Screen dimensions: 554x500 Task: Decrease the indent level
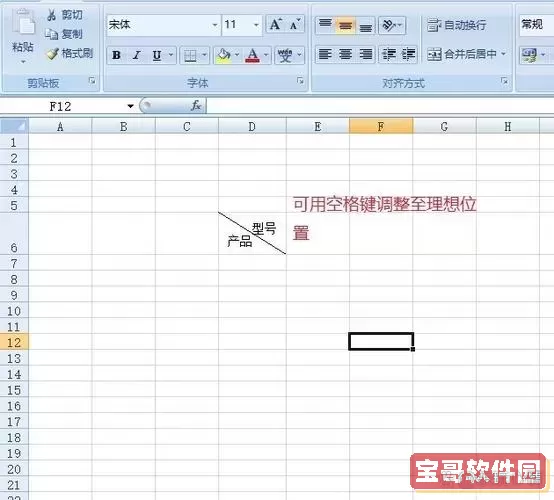coord(389,54)
